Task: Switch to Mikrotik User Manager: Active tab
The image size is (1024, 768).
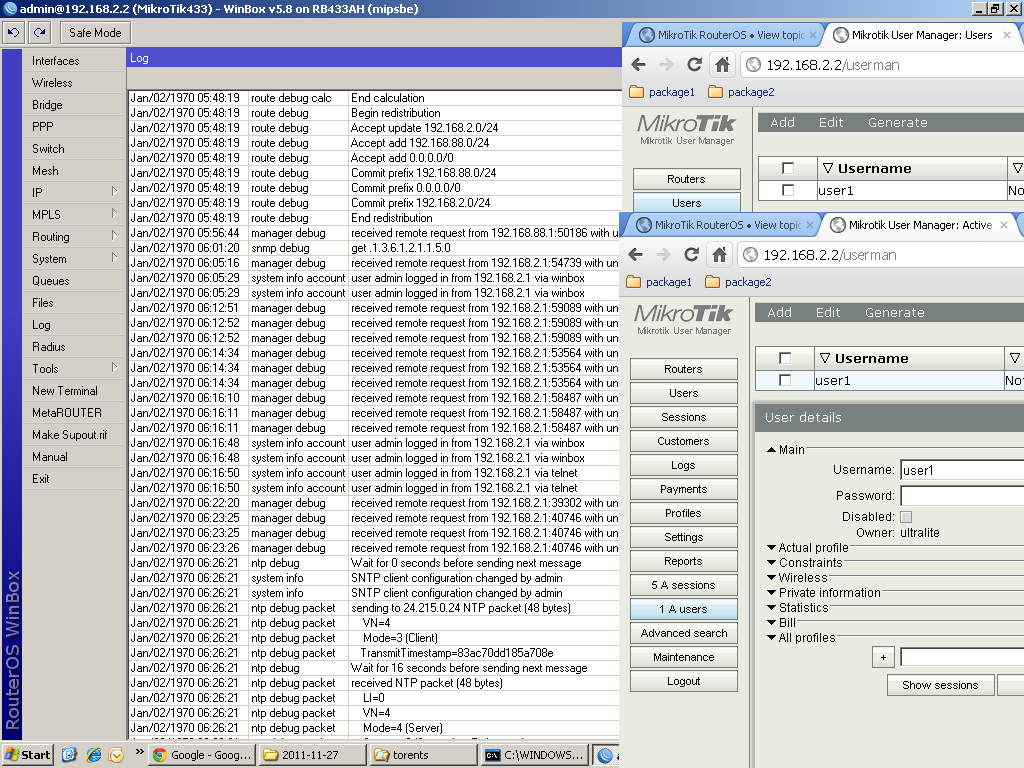Action: (x=920, y=225)
